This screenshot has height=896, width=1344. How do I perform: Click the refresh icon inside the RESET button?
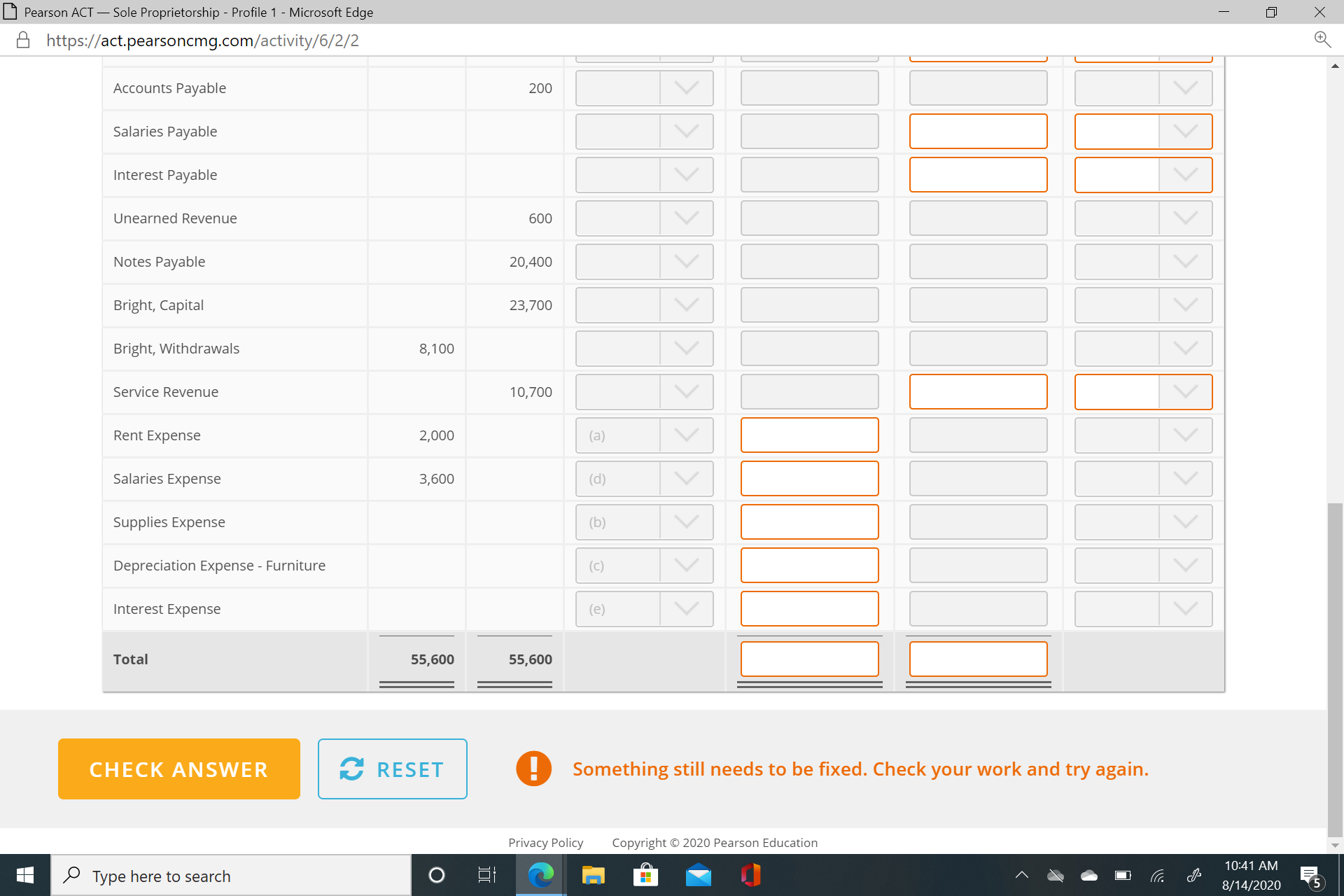tap(352, 769)
